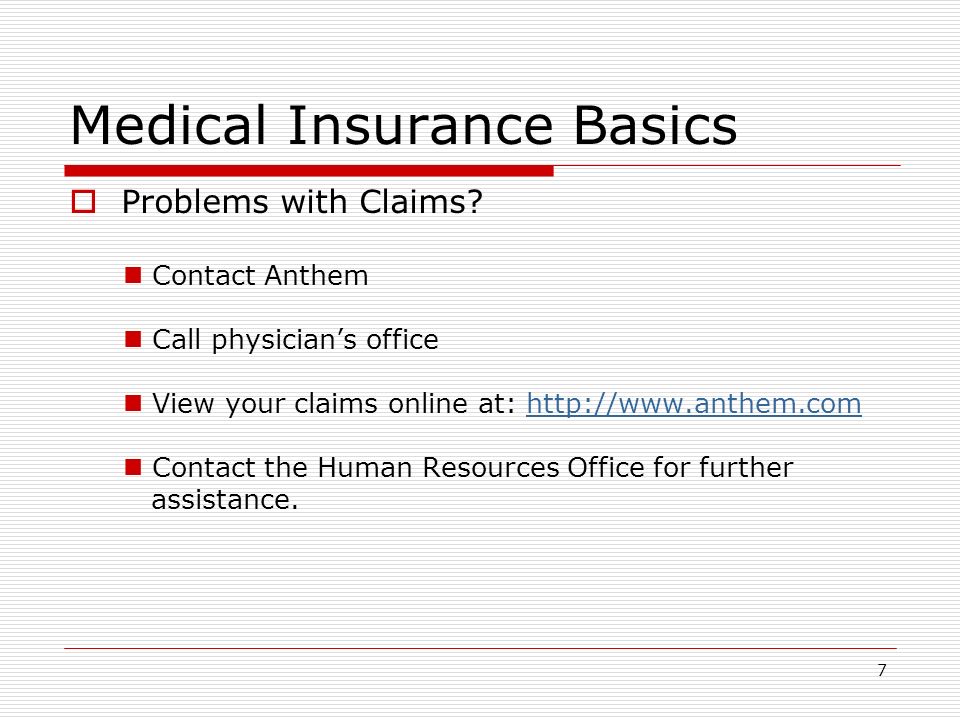Click the red bullet beside Contact Anthem
Screen dimensions: 960x720
tap(133, 275)
